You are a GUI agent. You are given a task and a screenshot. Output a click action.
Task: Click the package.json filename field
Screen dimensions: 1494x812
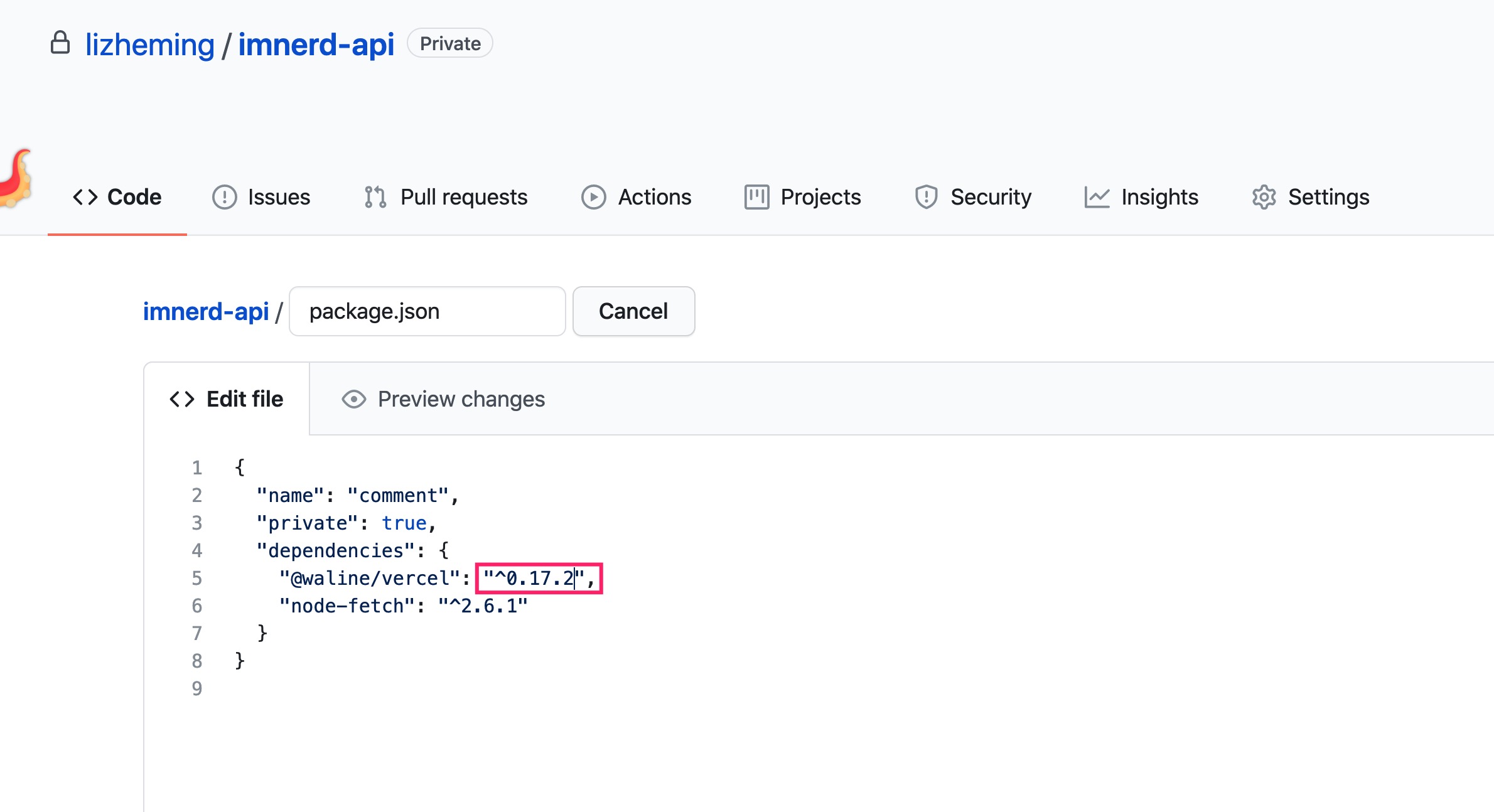pyautogui.click(x=427, y=311)
